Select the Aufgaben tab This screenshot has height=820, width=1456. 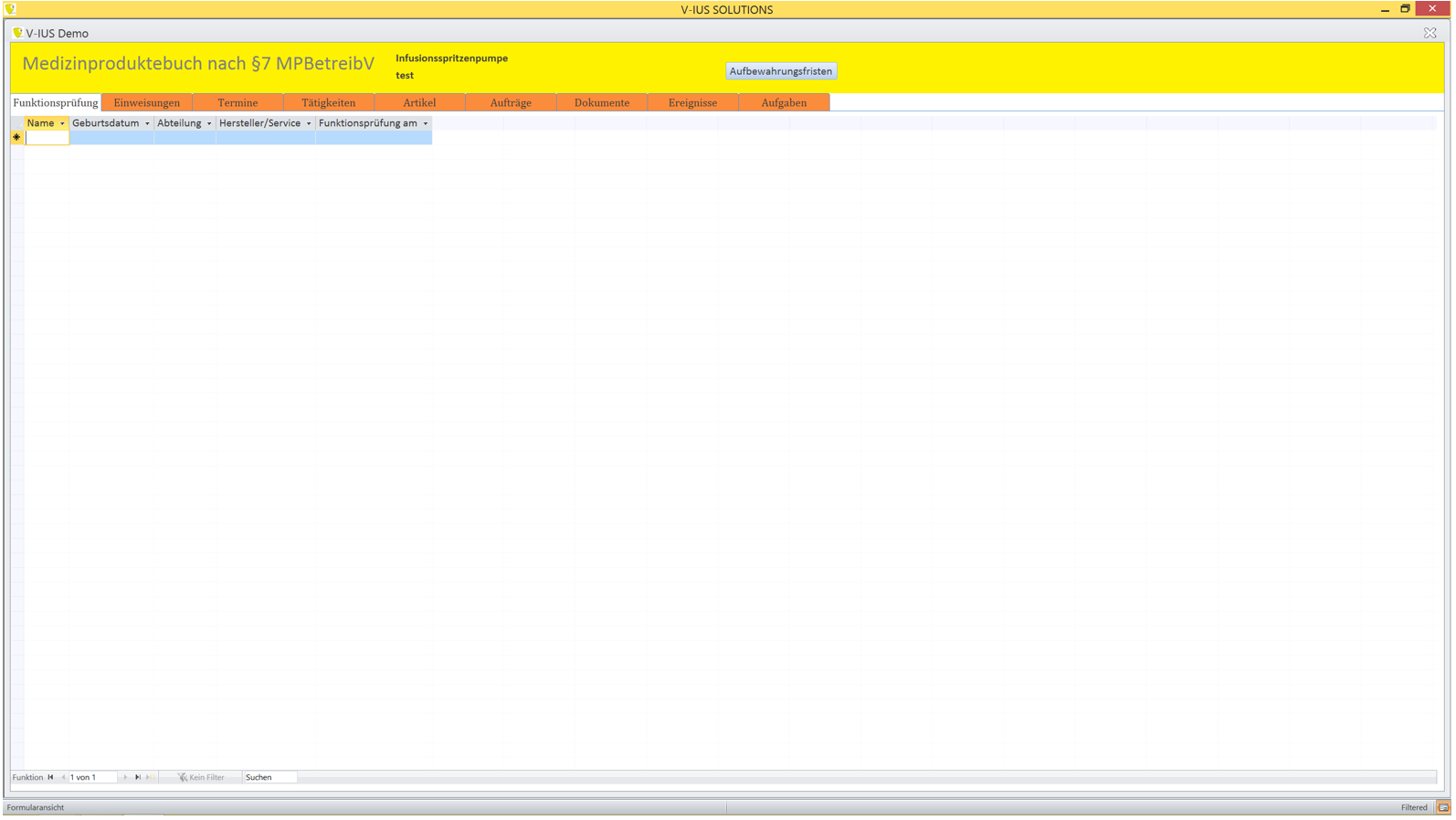pos(784,103)
